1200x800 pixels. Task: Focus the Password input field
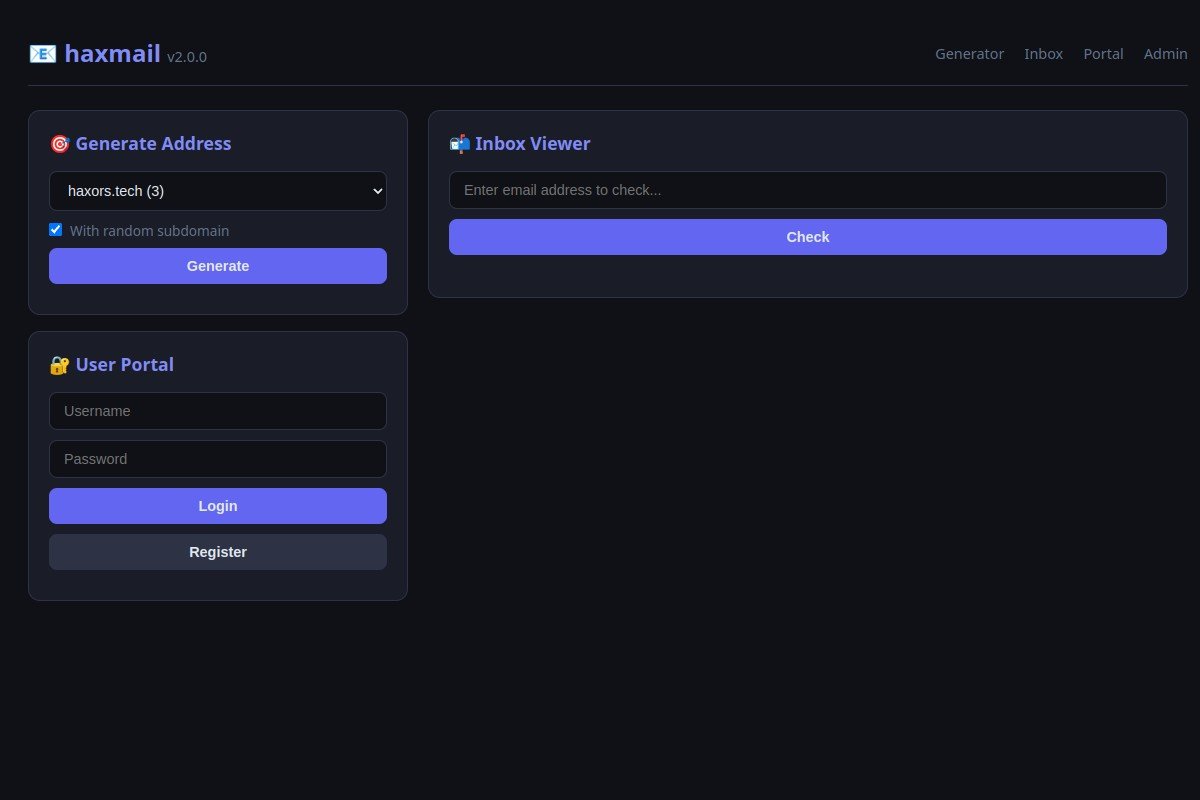point(218,459)
